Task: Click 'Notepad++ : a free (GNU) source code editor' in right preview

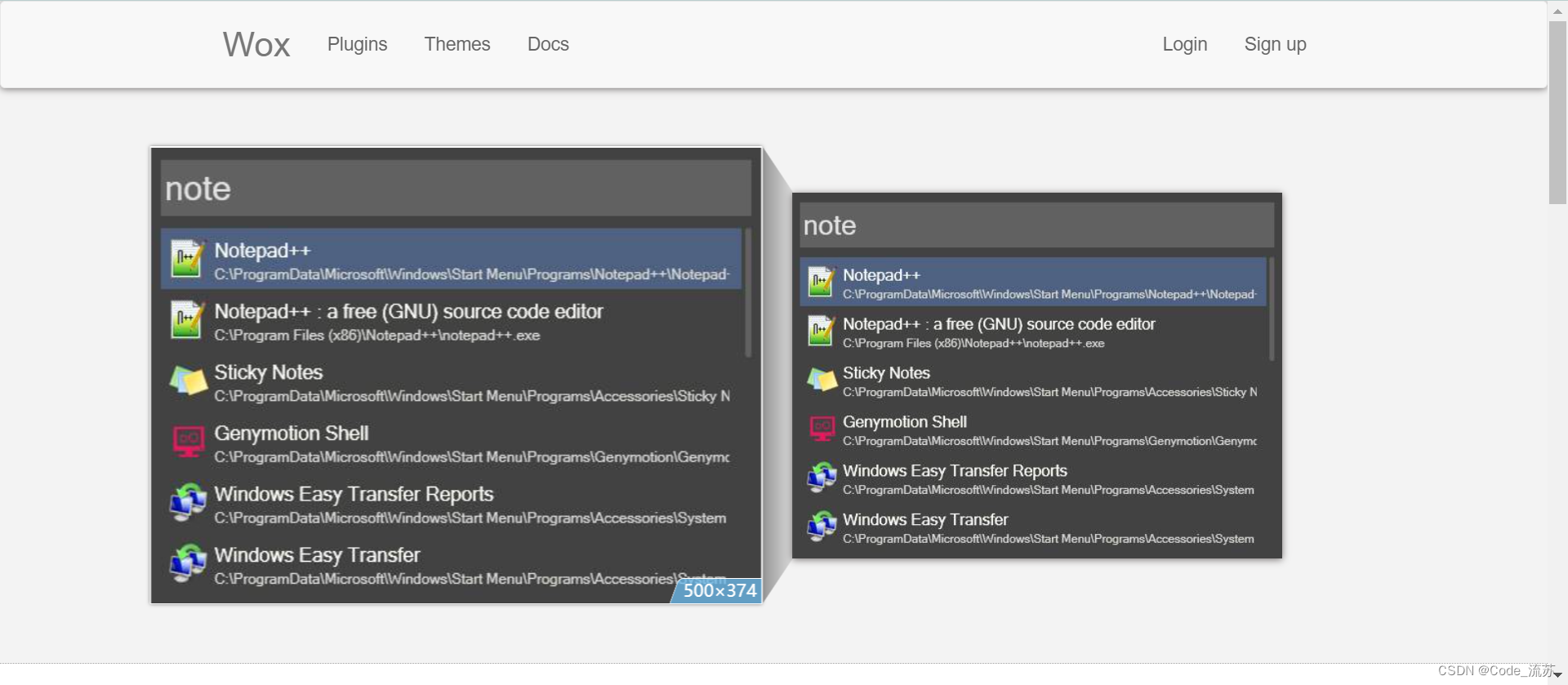Action: 999,324
